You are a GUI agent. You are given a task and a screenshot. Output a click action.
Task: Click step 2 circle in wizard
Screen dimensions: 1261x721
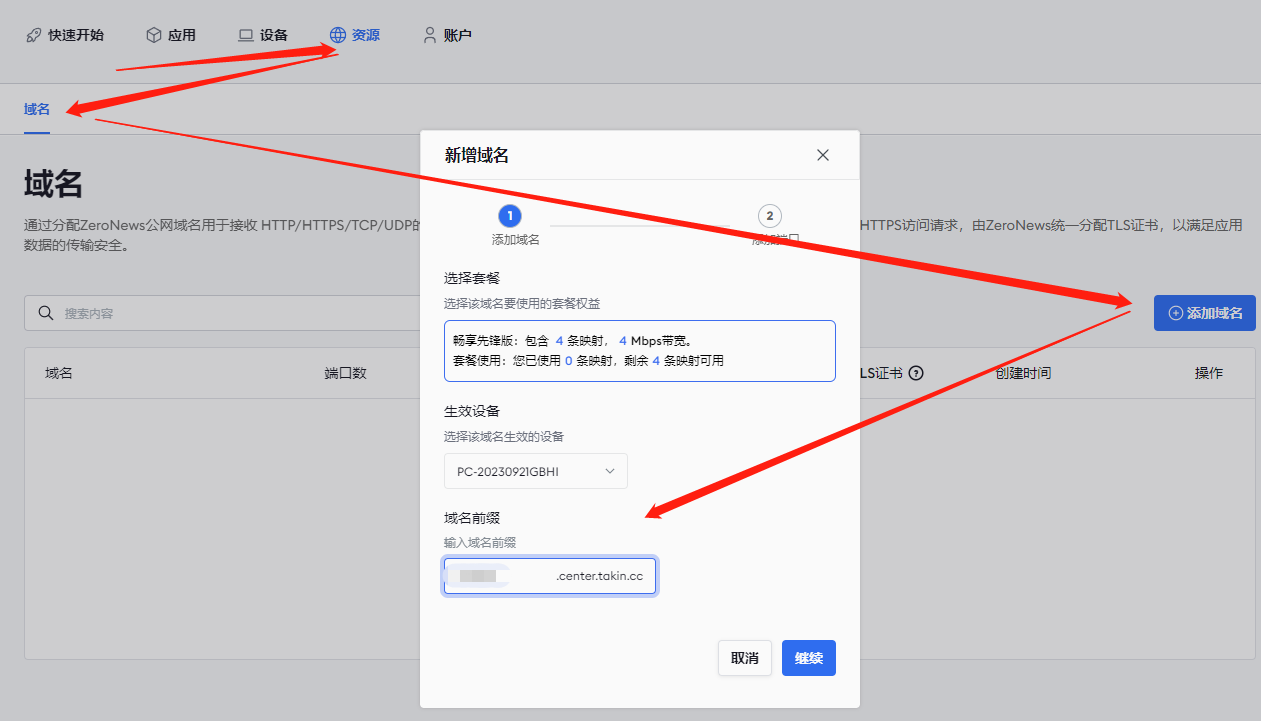tap(769, 216)
